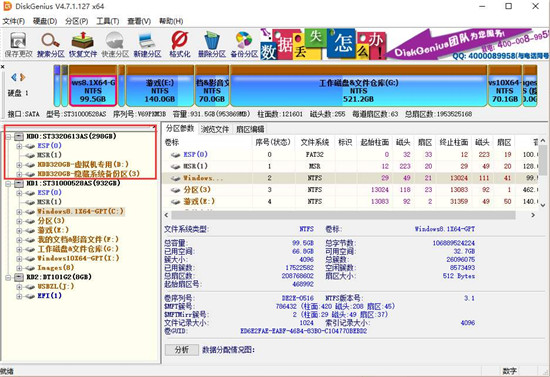Click the Save Changes (保存更改) toolbar icon

pyautogui.click(x=18, y=44)
